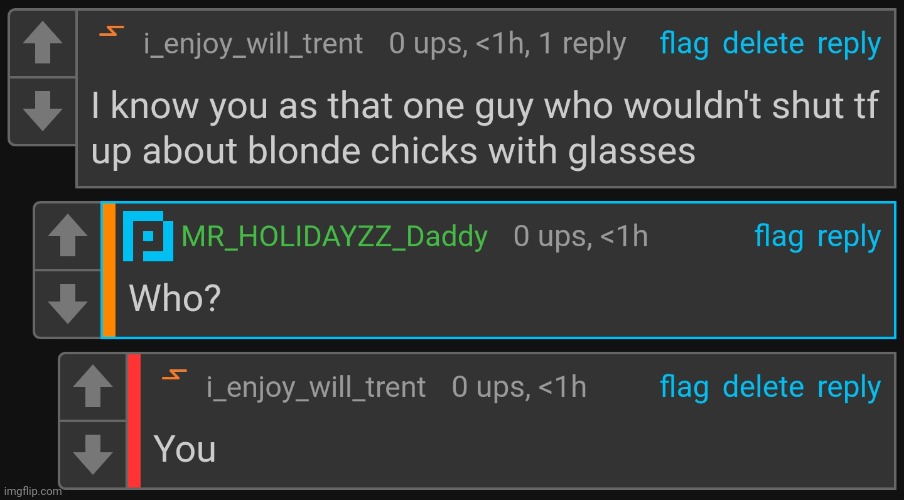Image resolution: width=904 pixels, height=500 pixels.
Task: Click the orange lightning icon on "You" comment
Action: click(174, 375)
